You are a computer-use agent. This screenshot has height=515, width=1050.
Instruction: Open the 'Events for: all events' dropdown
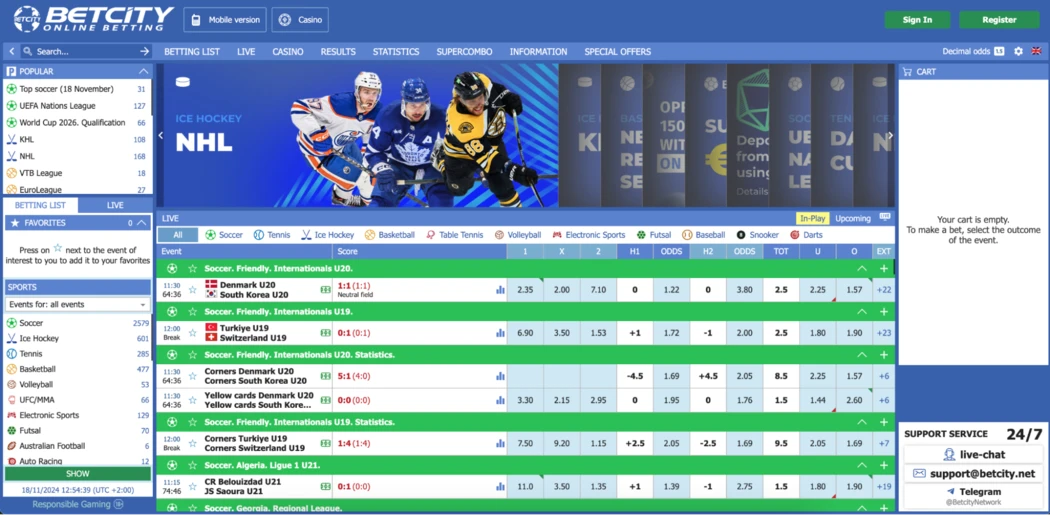tap(77, 304)
